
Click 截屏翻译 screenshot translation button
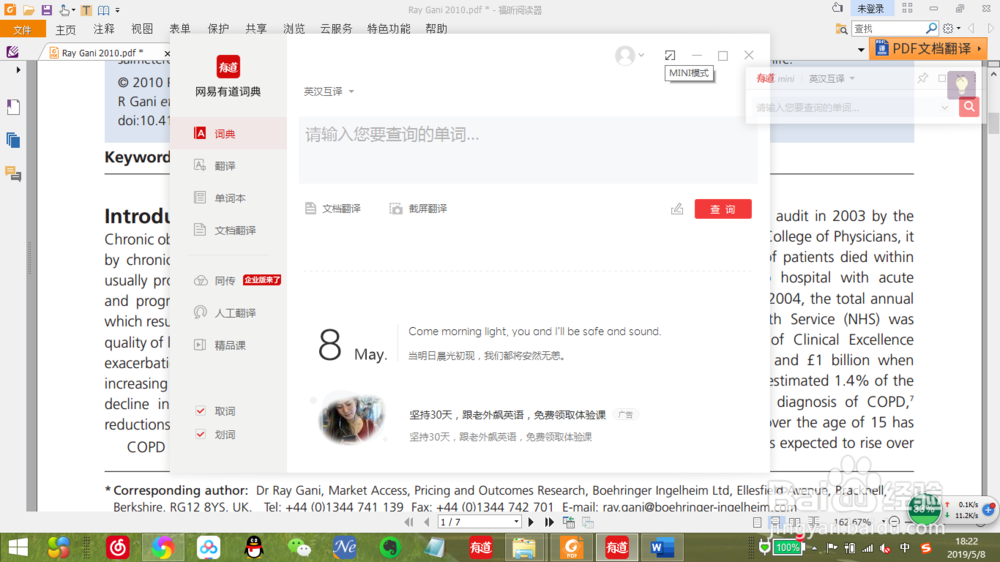click(418, 209)
